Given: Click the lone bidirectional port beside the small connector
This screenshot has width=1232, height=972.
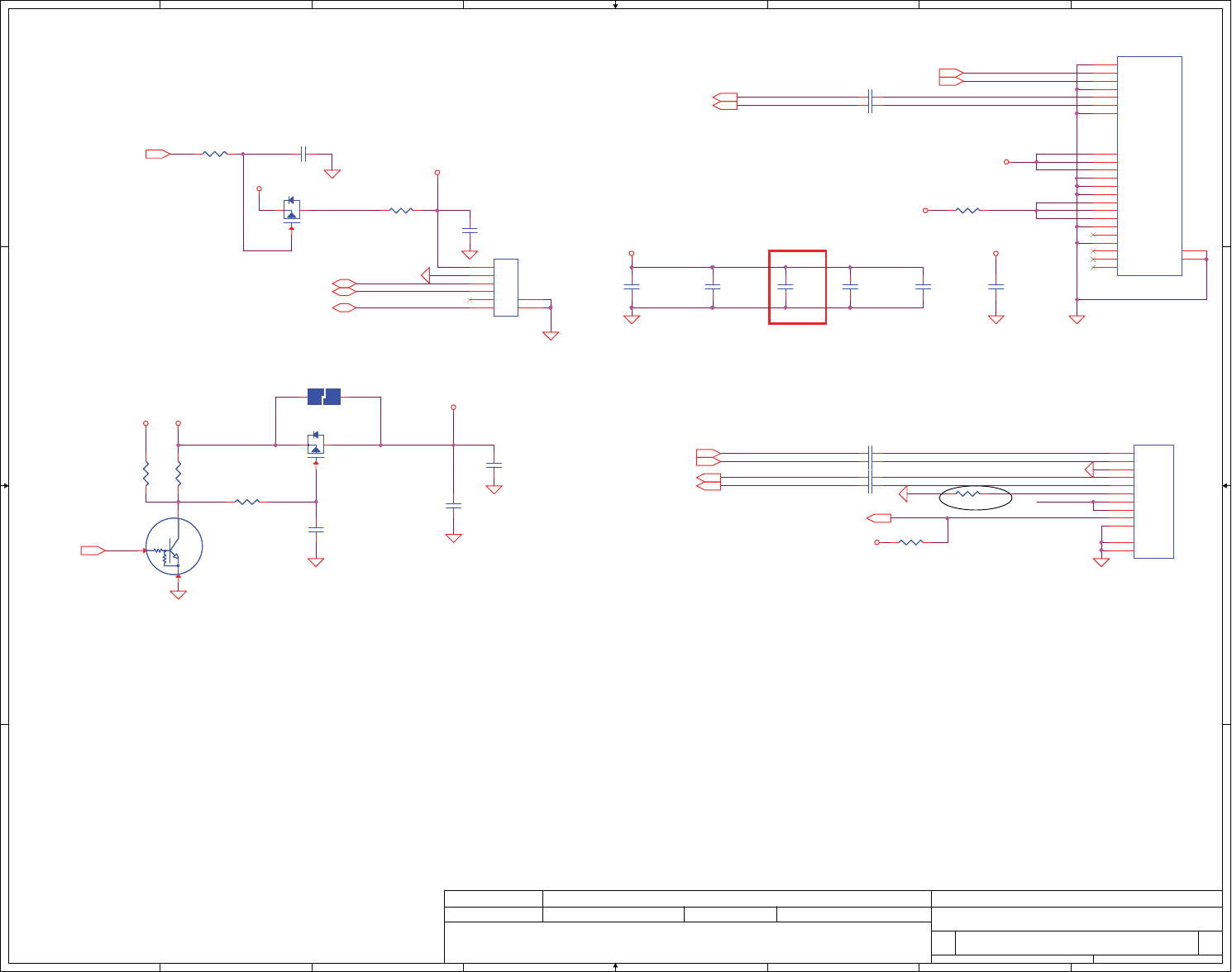Looking at the screenshot, I should 344,308.
